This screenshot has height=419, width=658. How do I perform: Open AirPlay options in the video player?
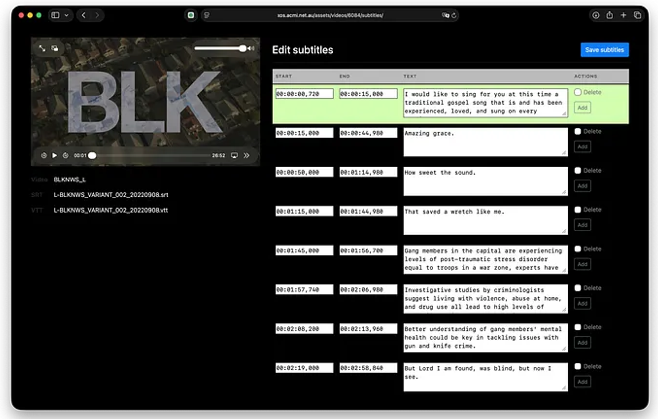(234, 155)
